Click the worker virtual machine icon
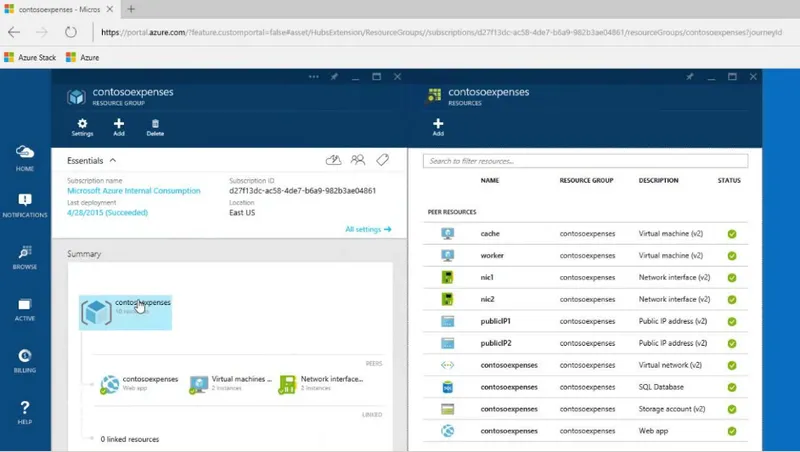This screenshot has width=800, height=452. click(x=447, y=256)
